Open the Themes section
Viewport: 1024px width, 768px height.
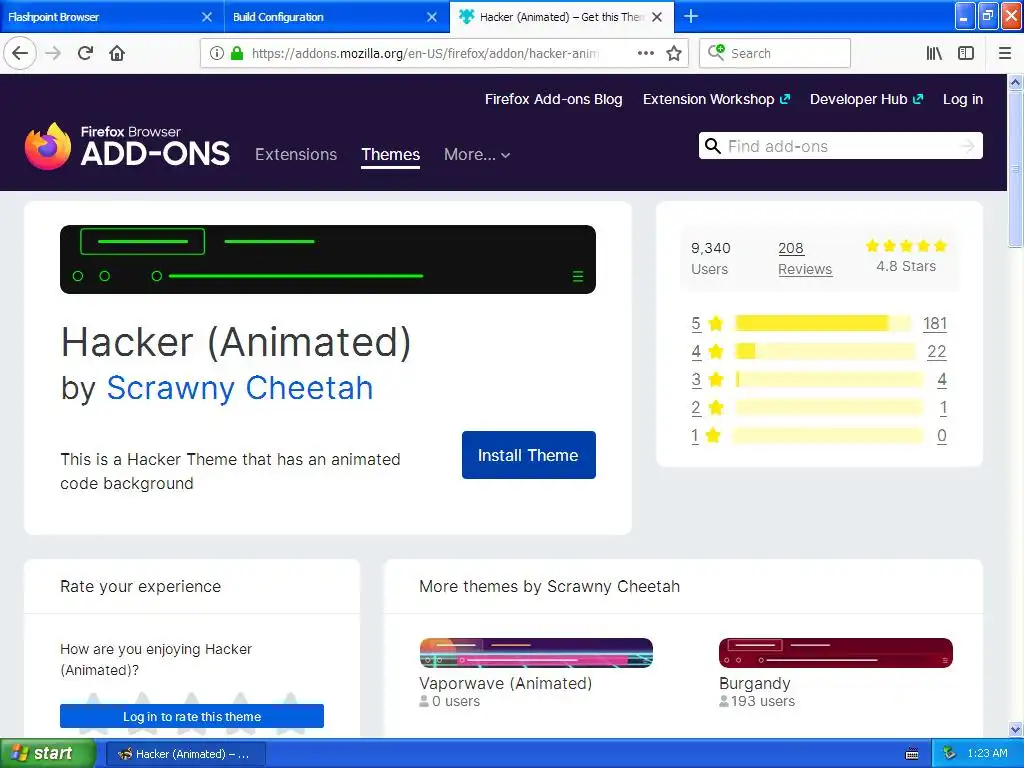coord(391,154)
